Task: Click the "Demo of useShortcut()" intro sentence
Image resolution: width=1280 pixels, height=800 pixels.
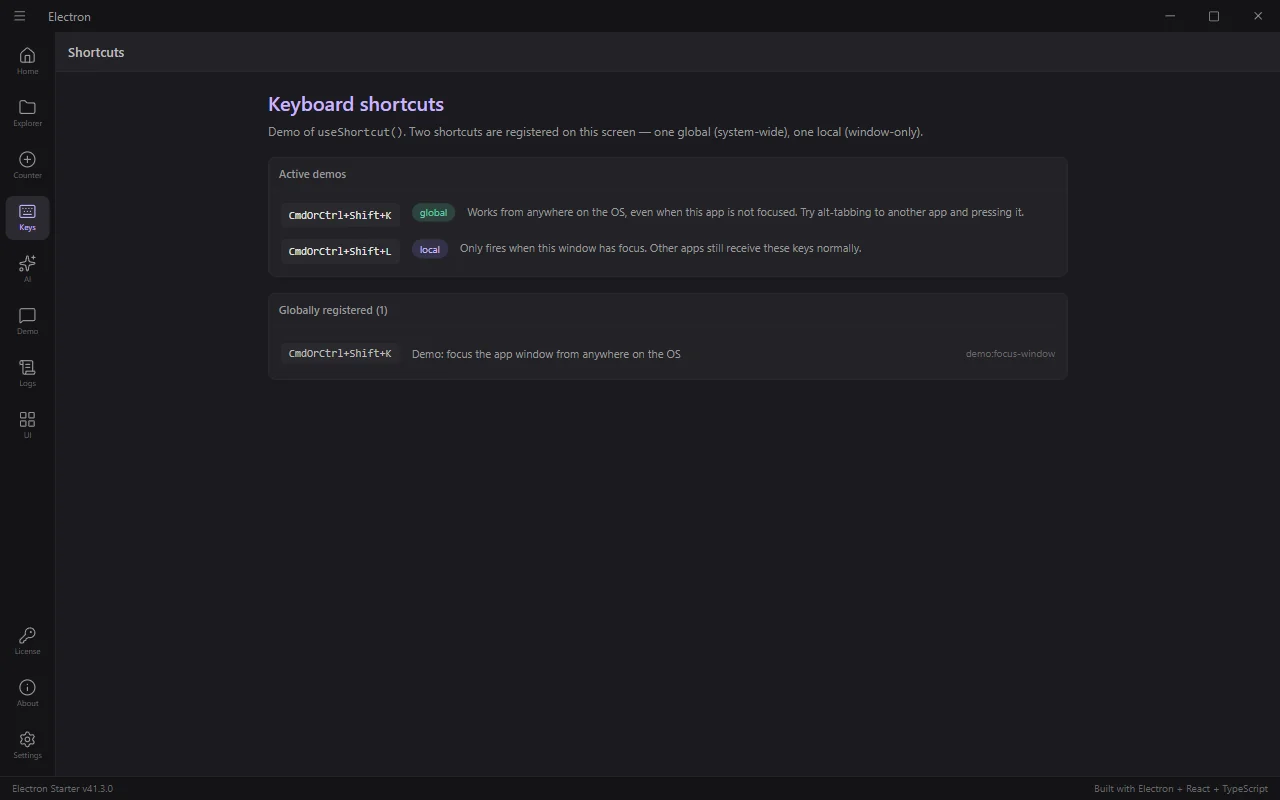Action: click(x=595, y=132)
